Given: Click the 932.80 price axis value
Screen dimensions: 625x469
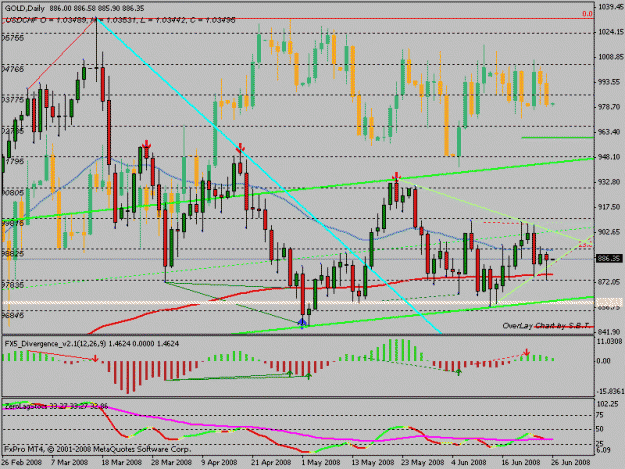Looking at the screenshot, I should tap(609, 182).
